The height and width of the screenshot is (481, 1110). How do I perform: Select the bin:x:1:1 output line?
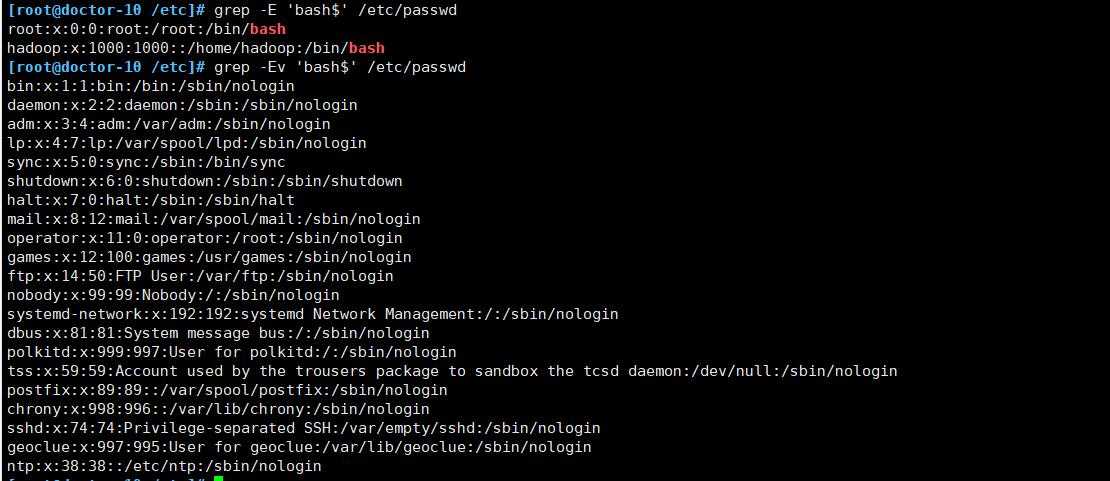click(150, 86)
